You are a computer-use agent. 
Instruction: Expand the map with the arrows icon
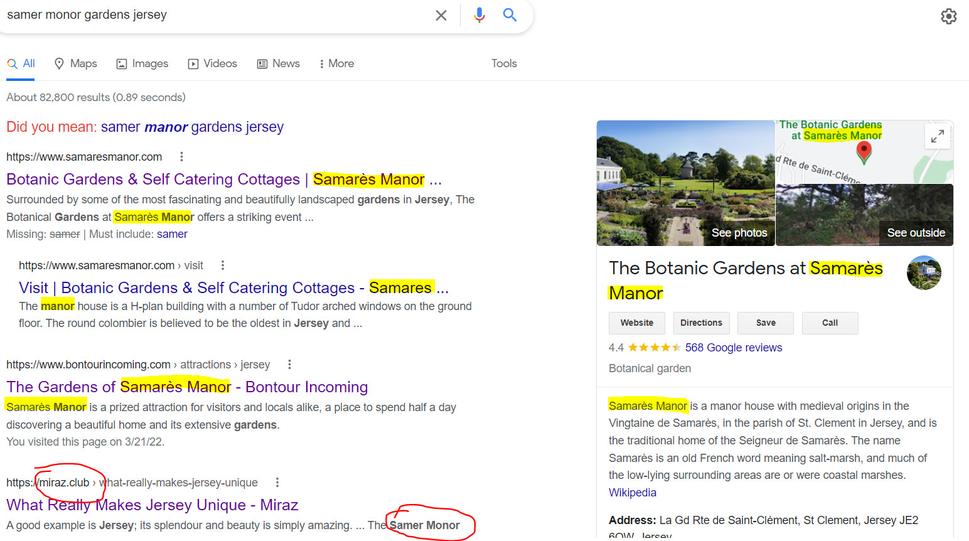937,136
